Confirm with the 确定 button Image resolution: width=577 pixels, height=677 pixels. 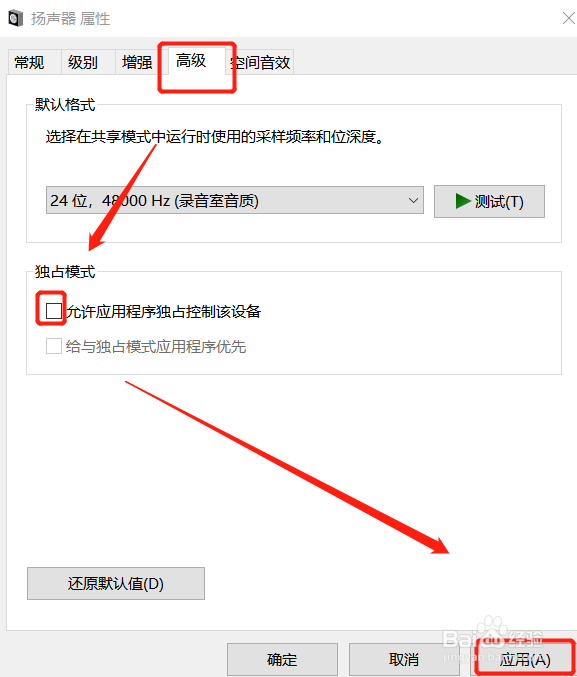pos(282,659)
